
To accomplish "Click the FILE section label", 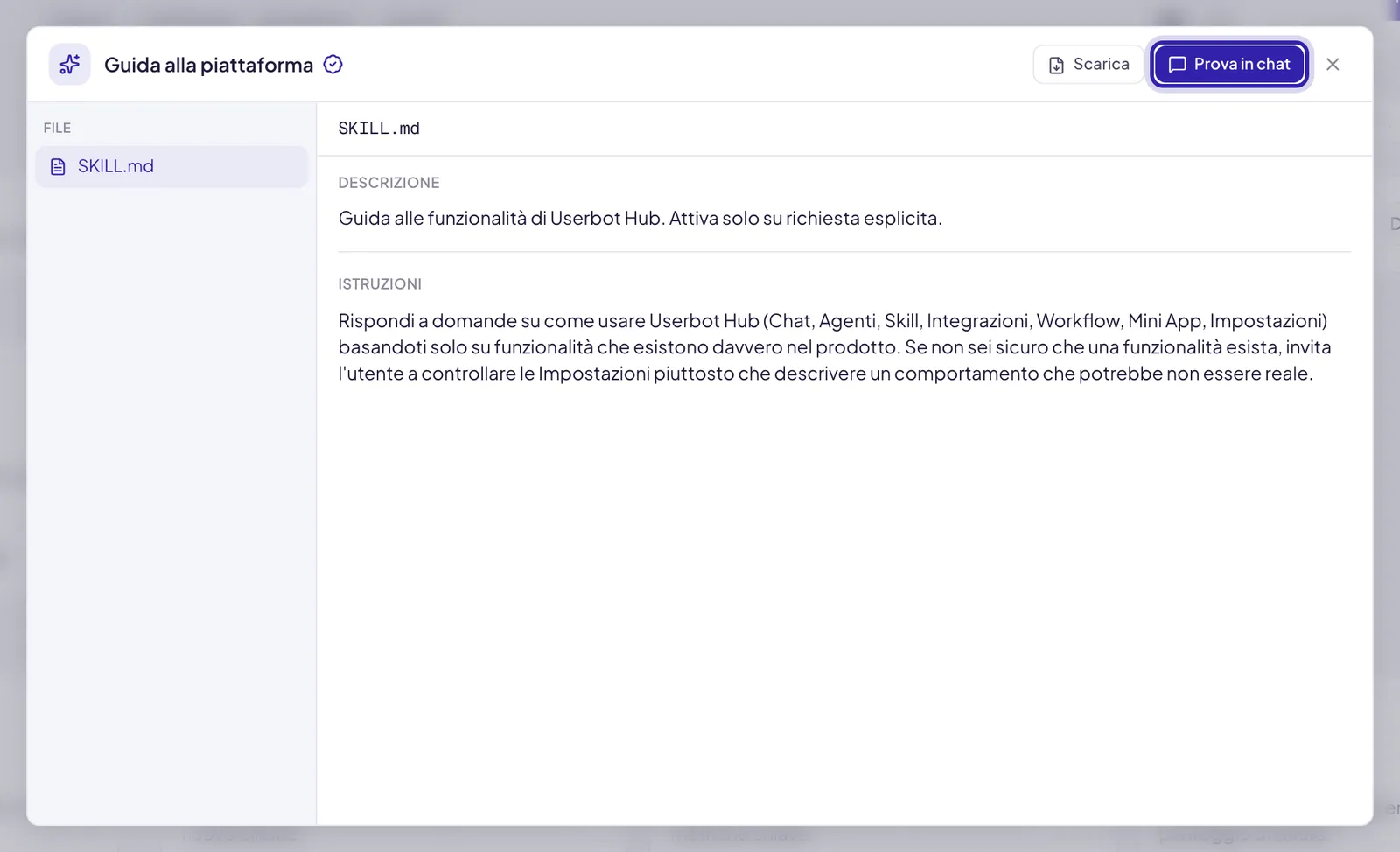I will pos(57,128).
